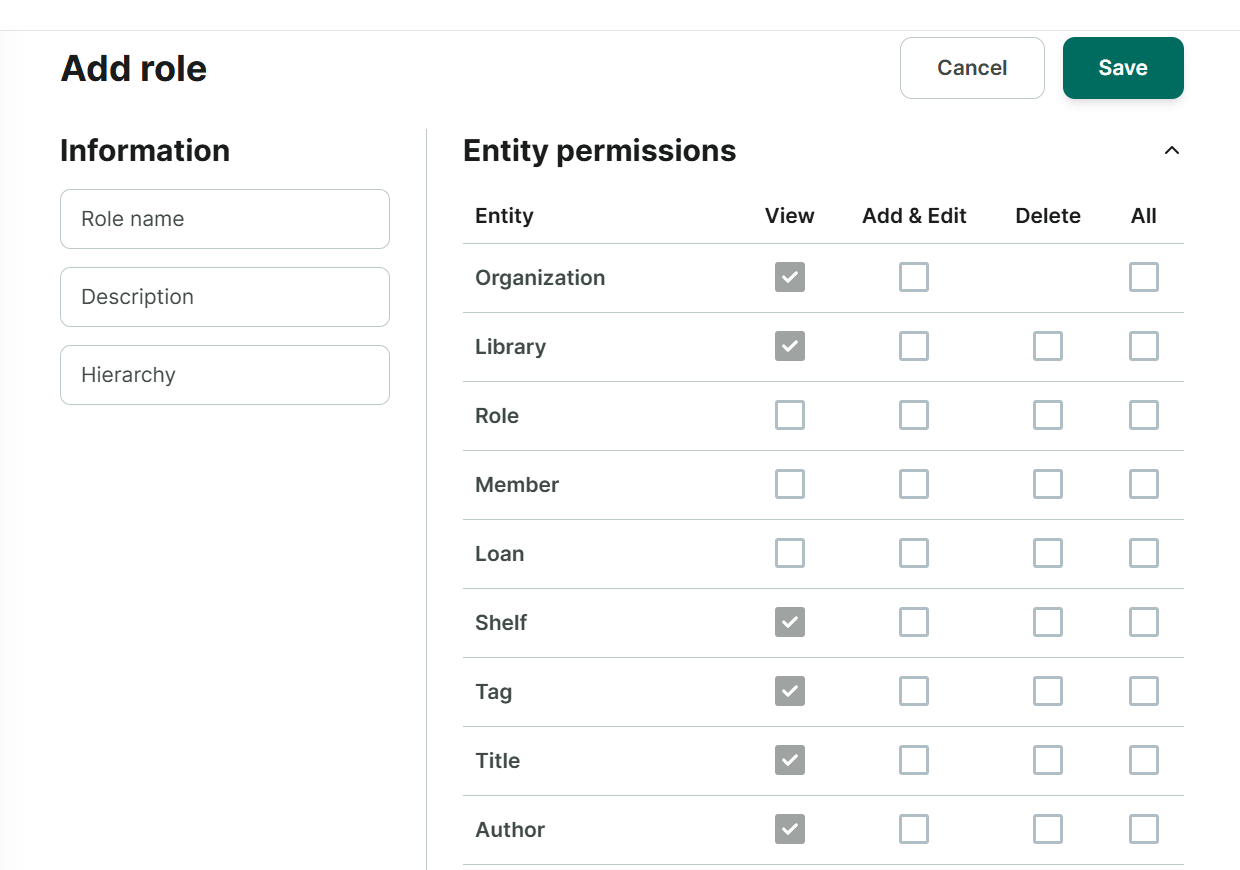This screenshot has width=1240, height=870.
Task: Enable View permission for Loan
Action: coord(790,553)
